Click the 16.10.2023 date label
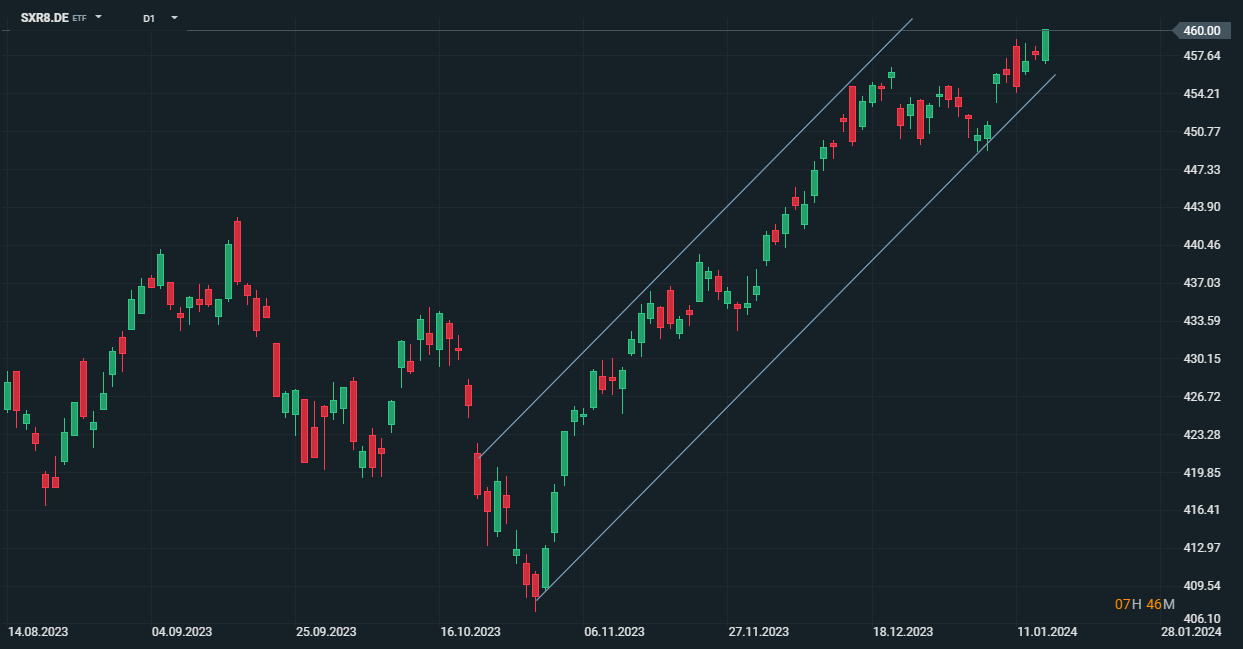 (x=470, y=632)
